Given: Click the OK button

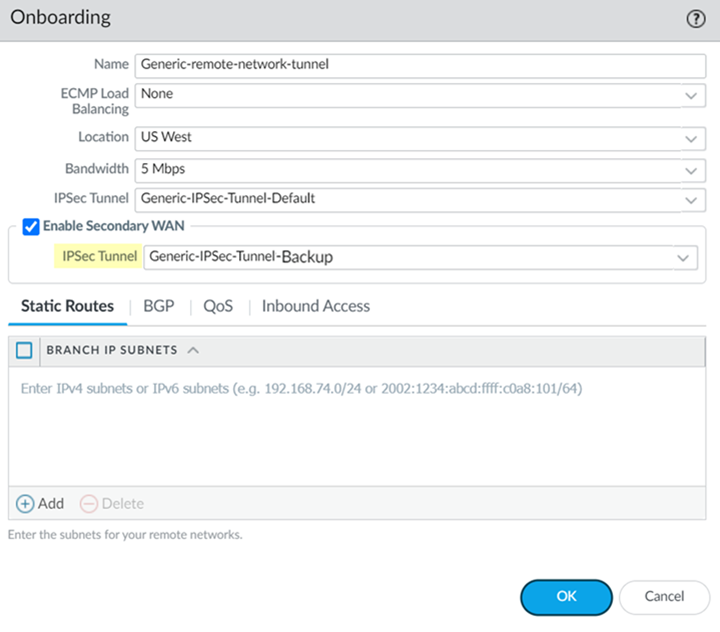Looking at the screenshot, I should tap(566, 597).
